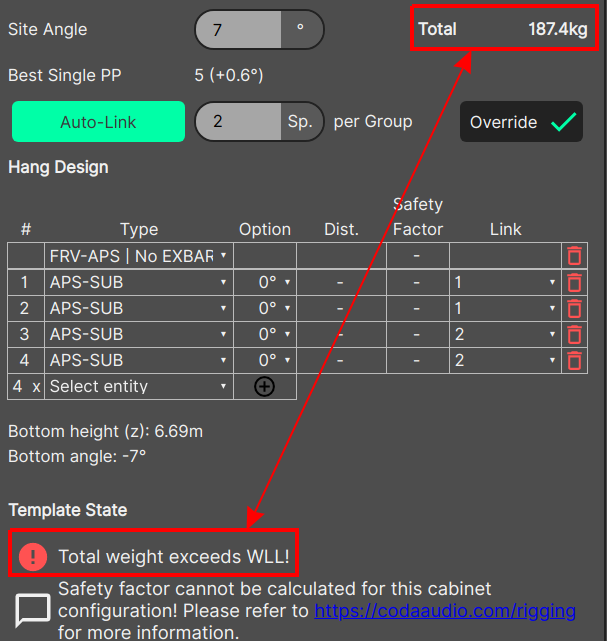
Task: Click the comment bubble info icon
Action: pos(33,610)
